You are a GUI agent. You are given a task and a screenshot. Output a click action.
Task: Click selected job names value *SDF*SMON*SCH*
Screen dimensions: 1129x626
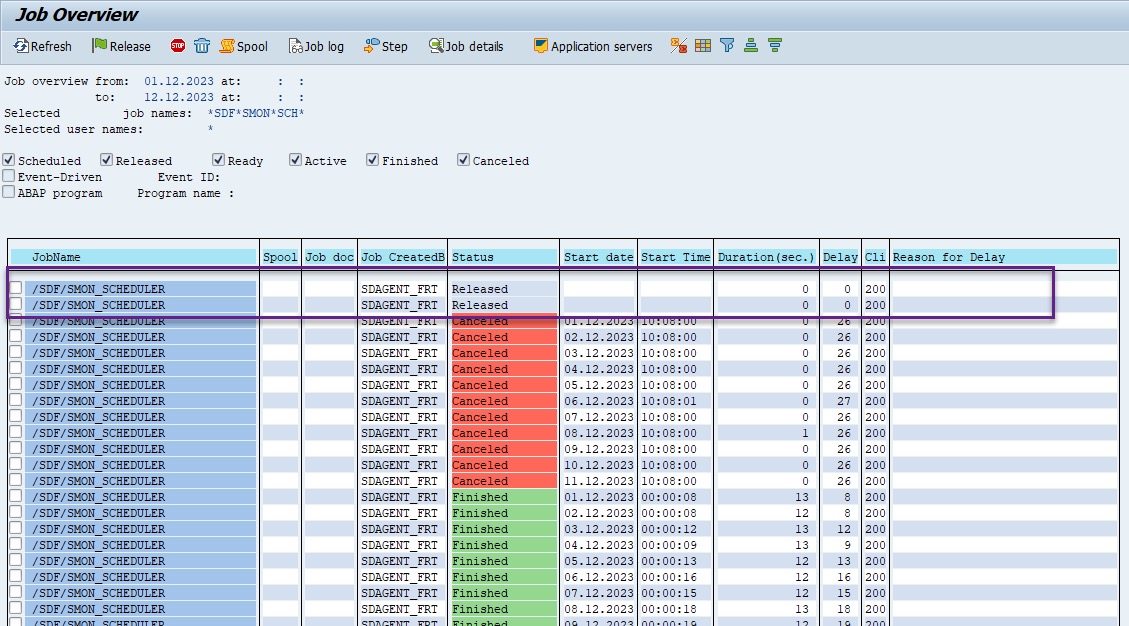(x=256, y=113)
